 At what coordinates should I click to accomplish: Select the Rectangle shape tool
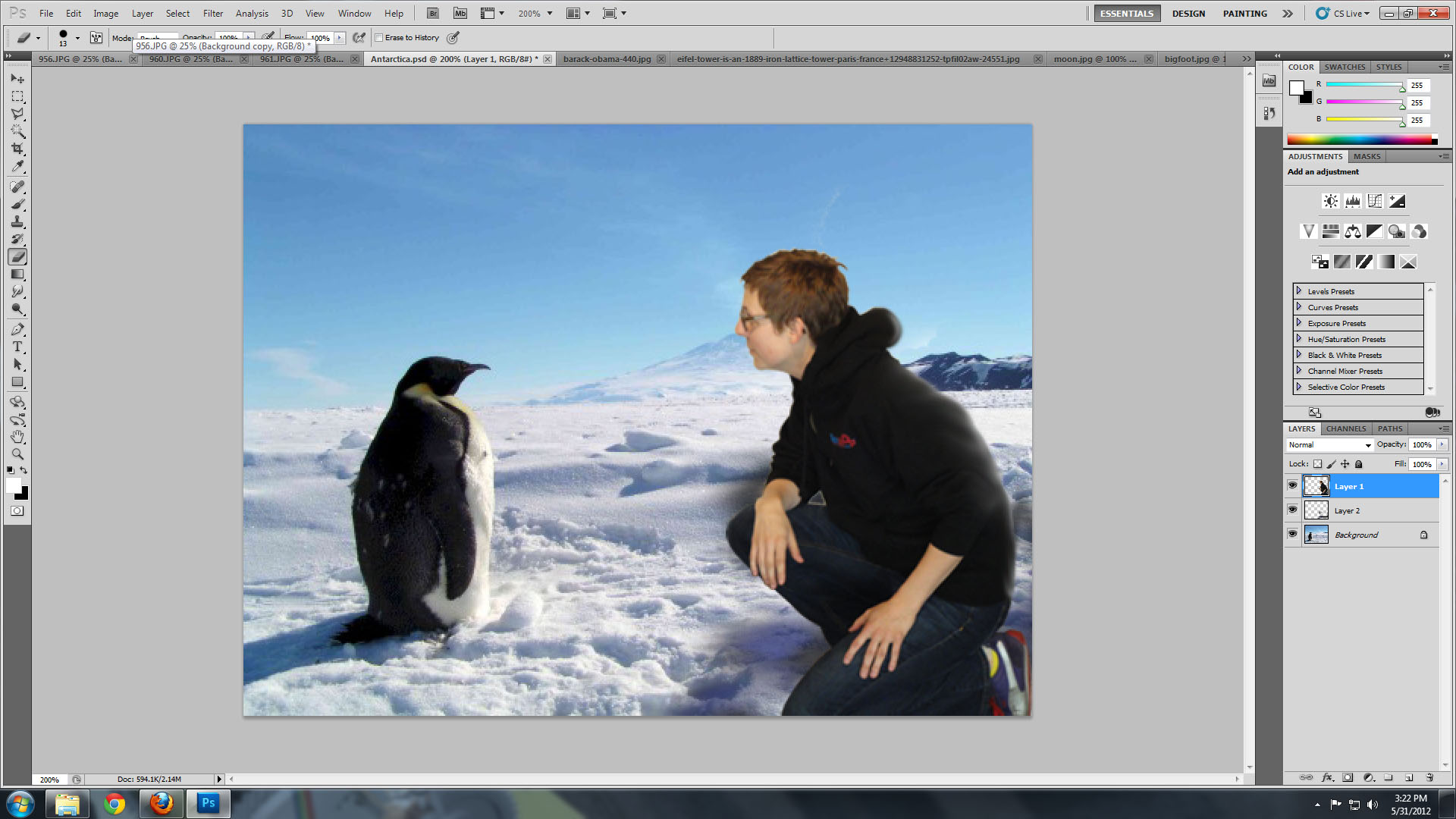tap(17, 382)
